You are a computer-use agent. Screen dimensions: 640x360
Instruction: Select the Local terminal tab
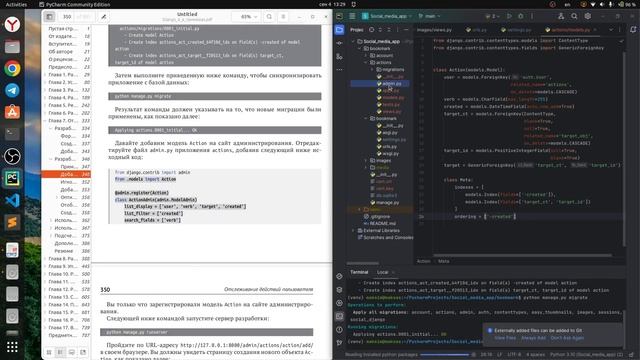(x=382, y=272)
